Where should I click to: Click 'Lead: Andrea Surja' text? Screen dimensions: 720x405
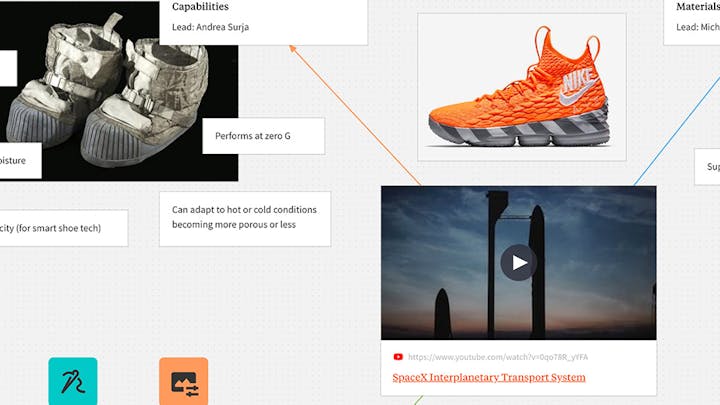pyautogui.click(x=210, y=27)
